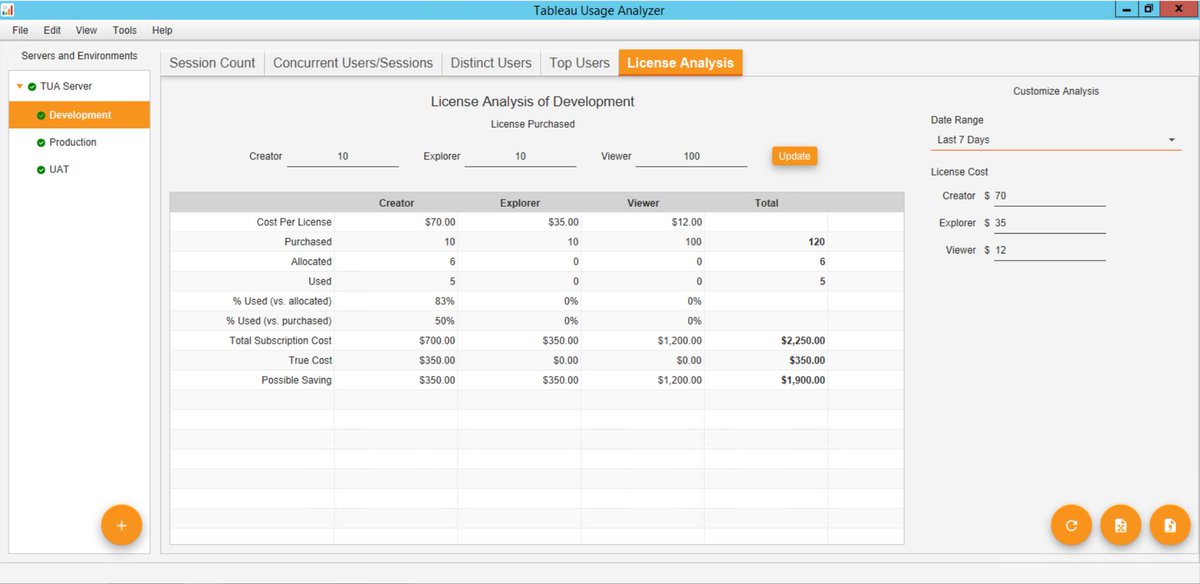Click the Explorer column header
1200x584 pixels.
tap(520, 203)
